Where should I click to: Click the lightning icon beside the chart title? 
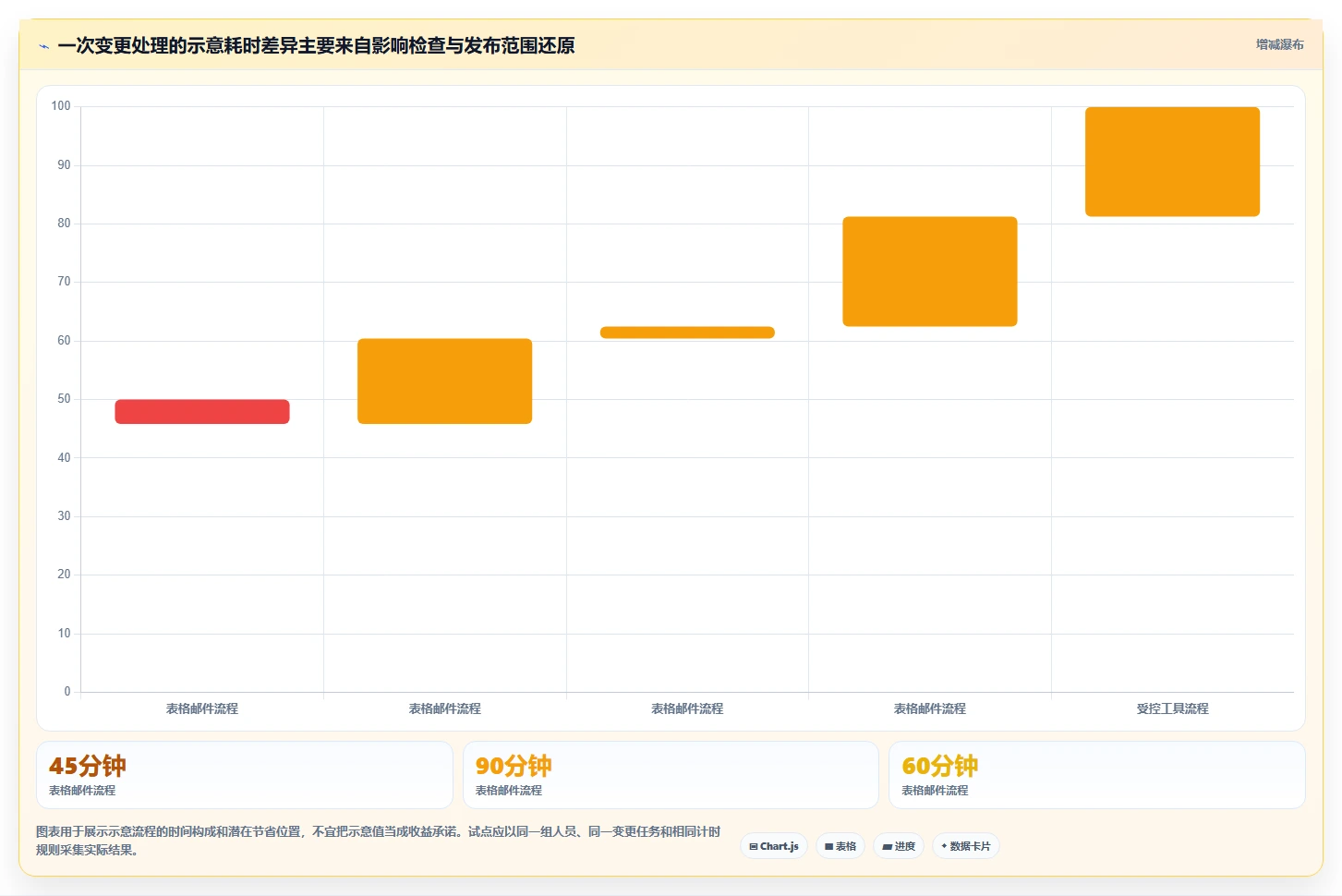point(43,46)
